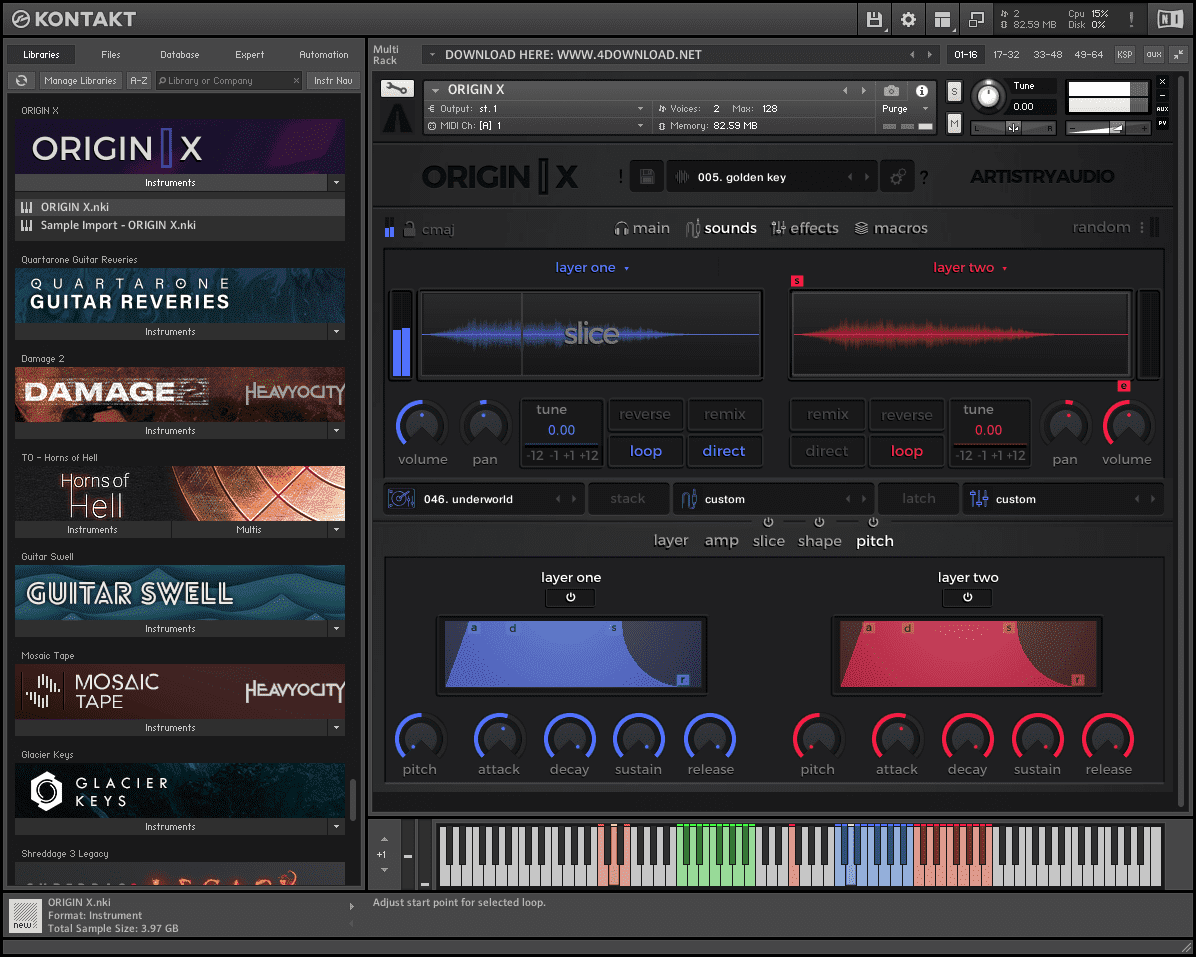1196x957 pixels.
Task: Click the random options dots icon
Action: coord(1142,227)
